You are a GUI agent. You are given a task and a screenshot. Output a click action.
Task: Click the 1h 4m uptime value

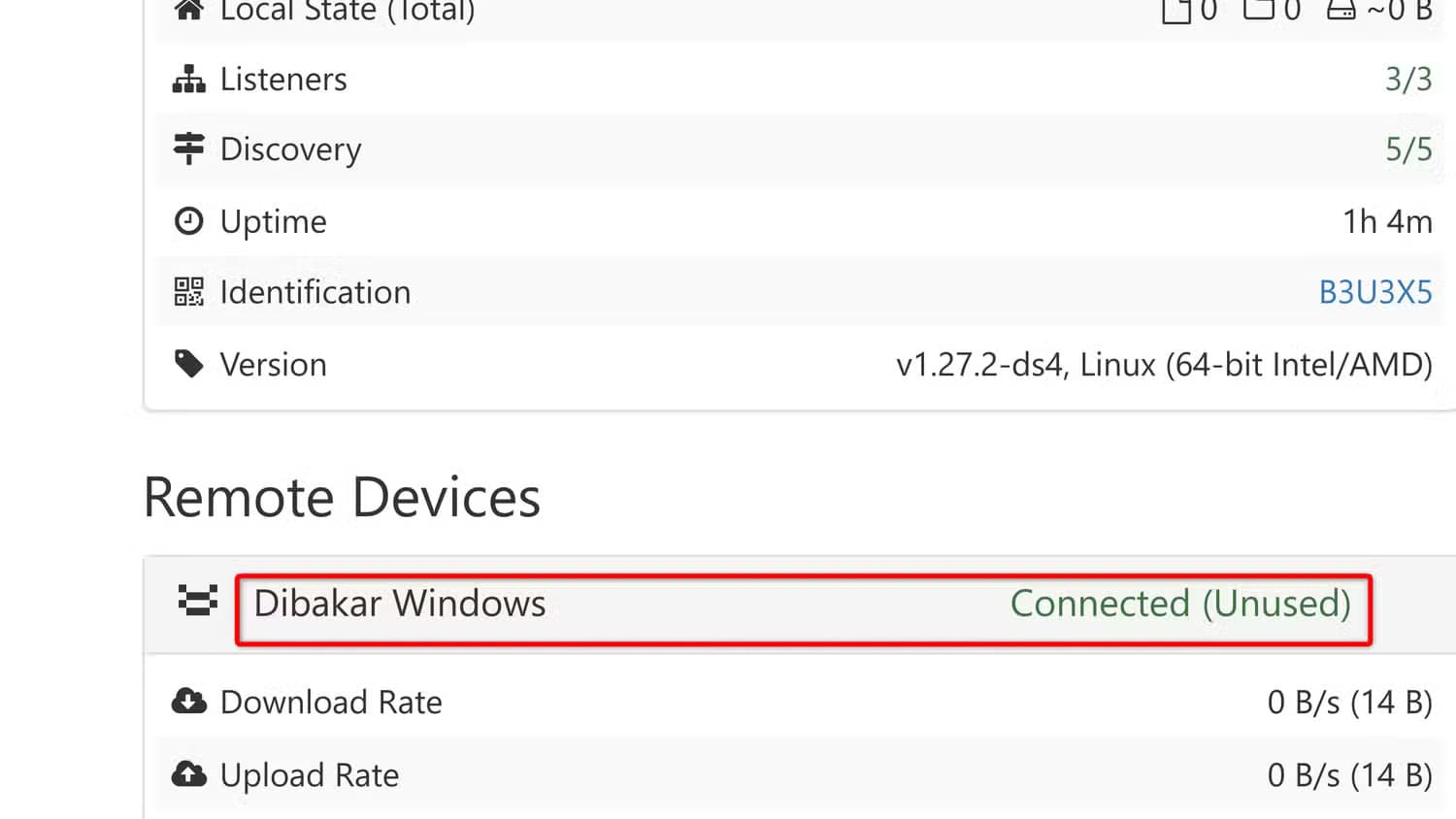coord(1387,221)
